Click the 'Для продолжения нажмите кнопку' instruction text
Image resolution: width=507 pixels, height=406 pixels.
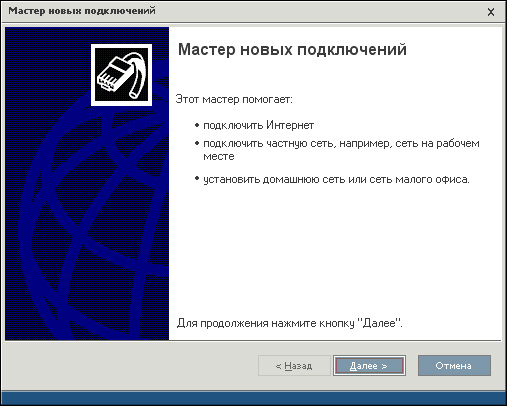[x=265, y=323]
